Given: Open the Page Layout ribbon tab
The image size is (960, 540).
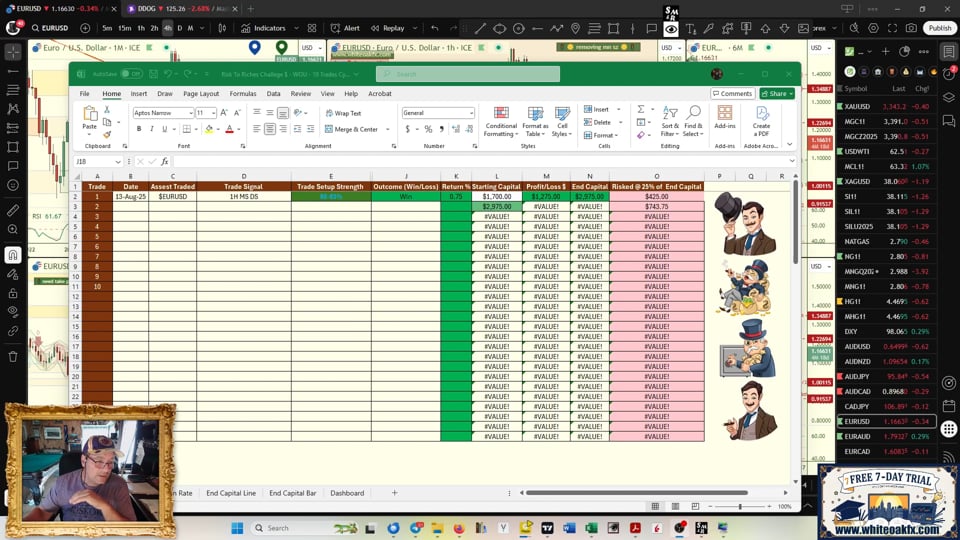Looking at the screenshot, I should 201,94.
